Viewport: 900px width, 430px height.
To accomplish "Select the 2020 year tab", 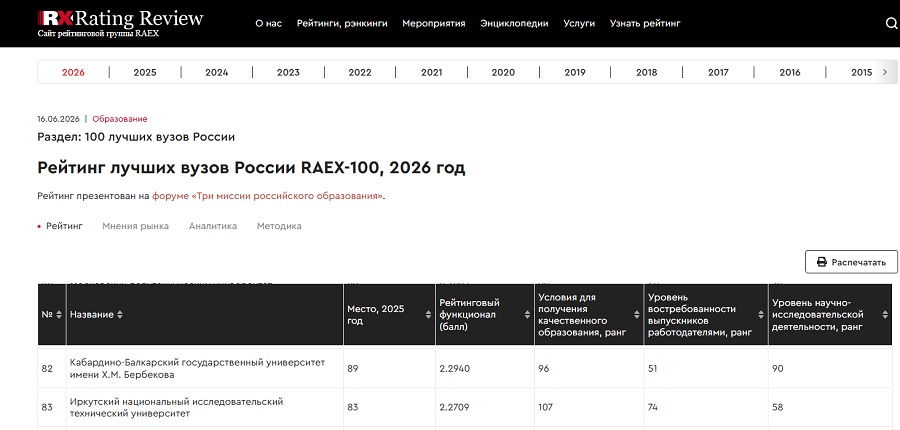I will [x=503, y=72].
